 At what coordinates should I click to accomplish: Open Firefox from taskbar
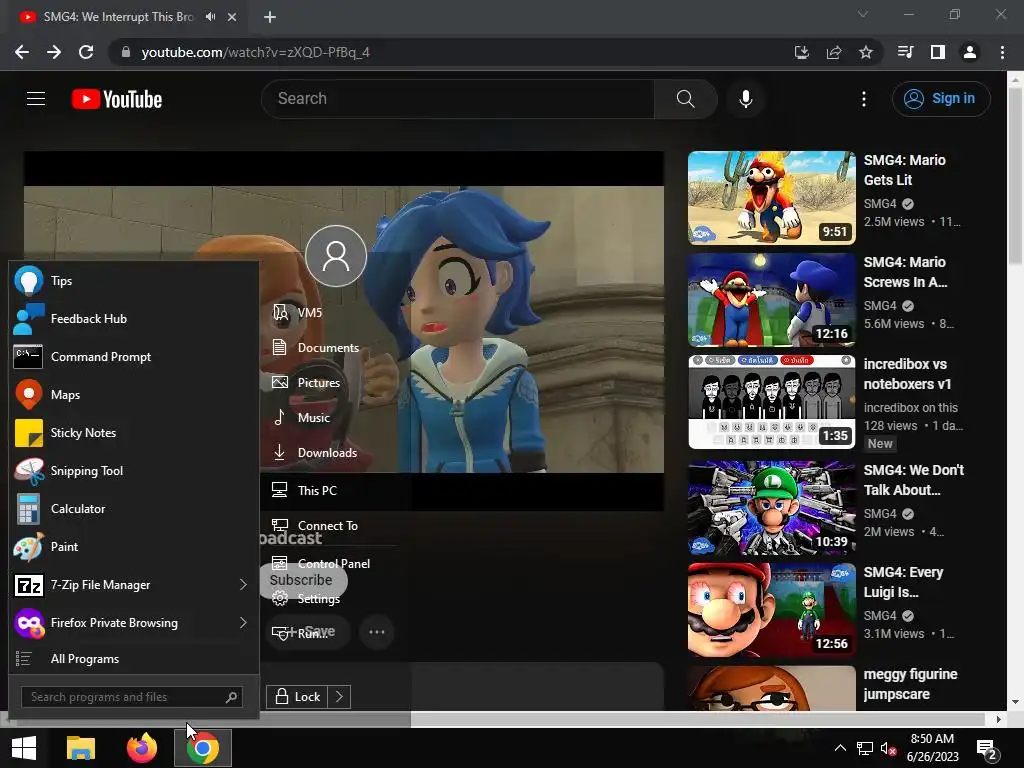[x=142, y=748]
